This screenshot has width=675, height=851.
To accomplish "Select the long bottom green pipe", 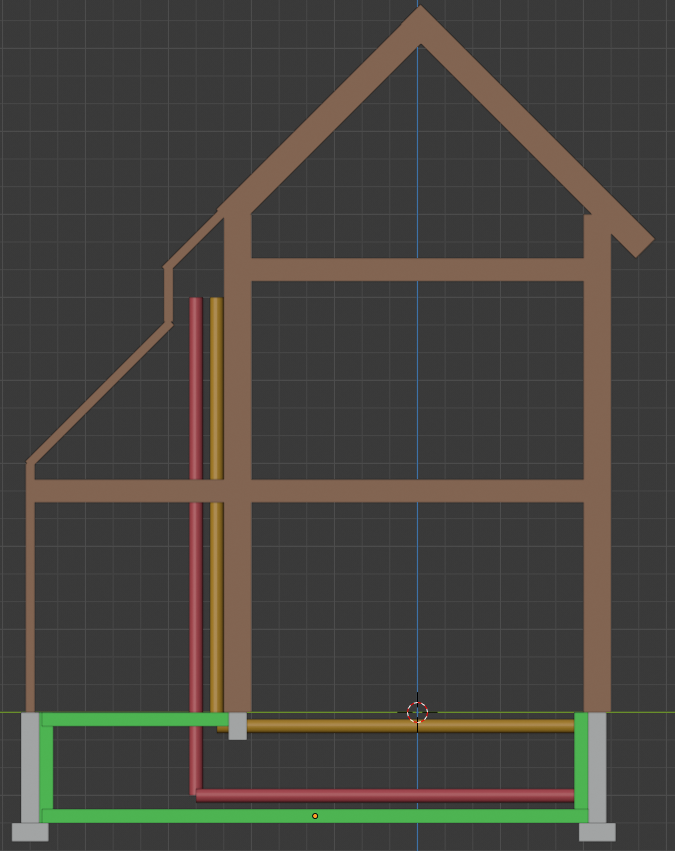I will [x=315, y=816].
